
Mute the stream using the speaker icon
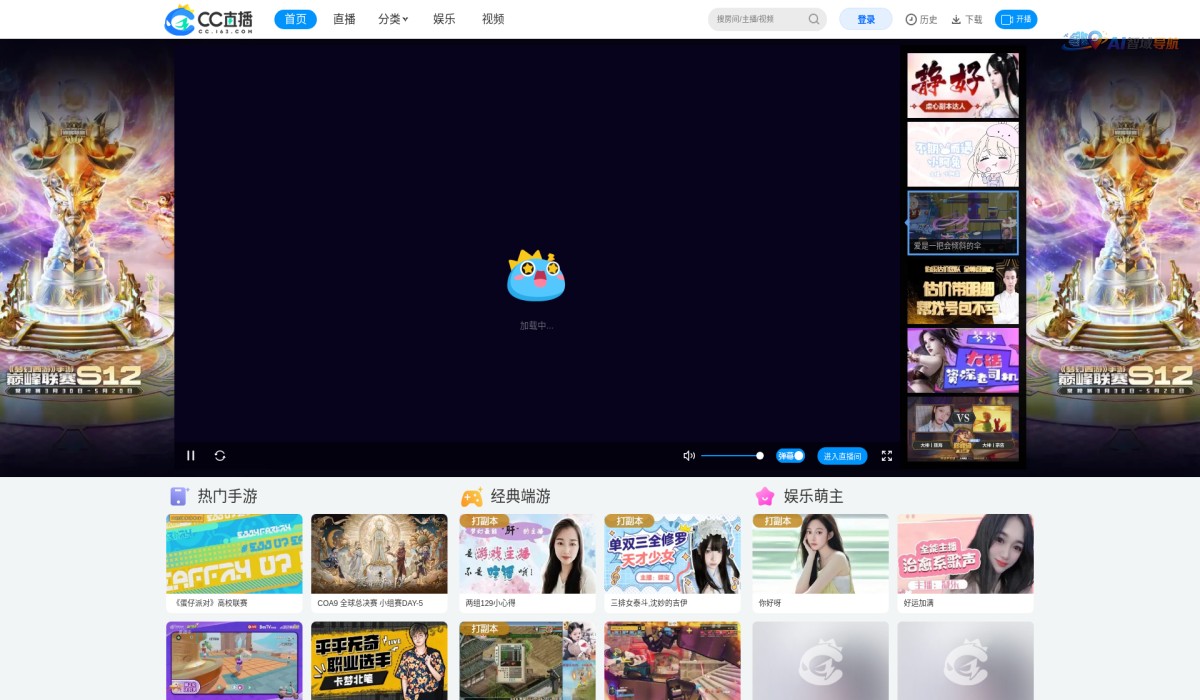(x=687, y=455)
